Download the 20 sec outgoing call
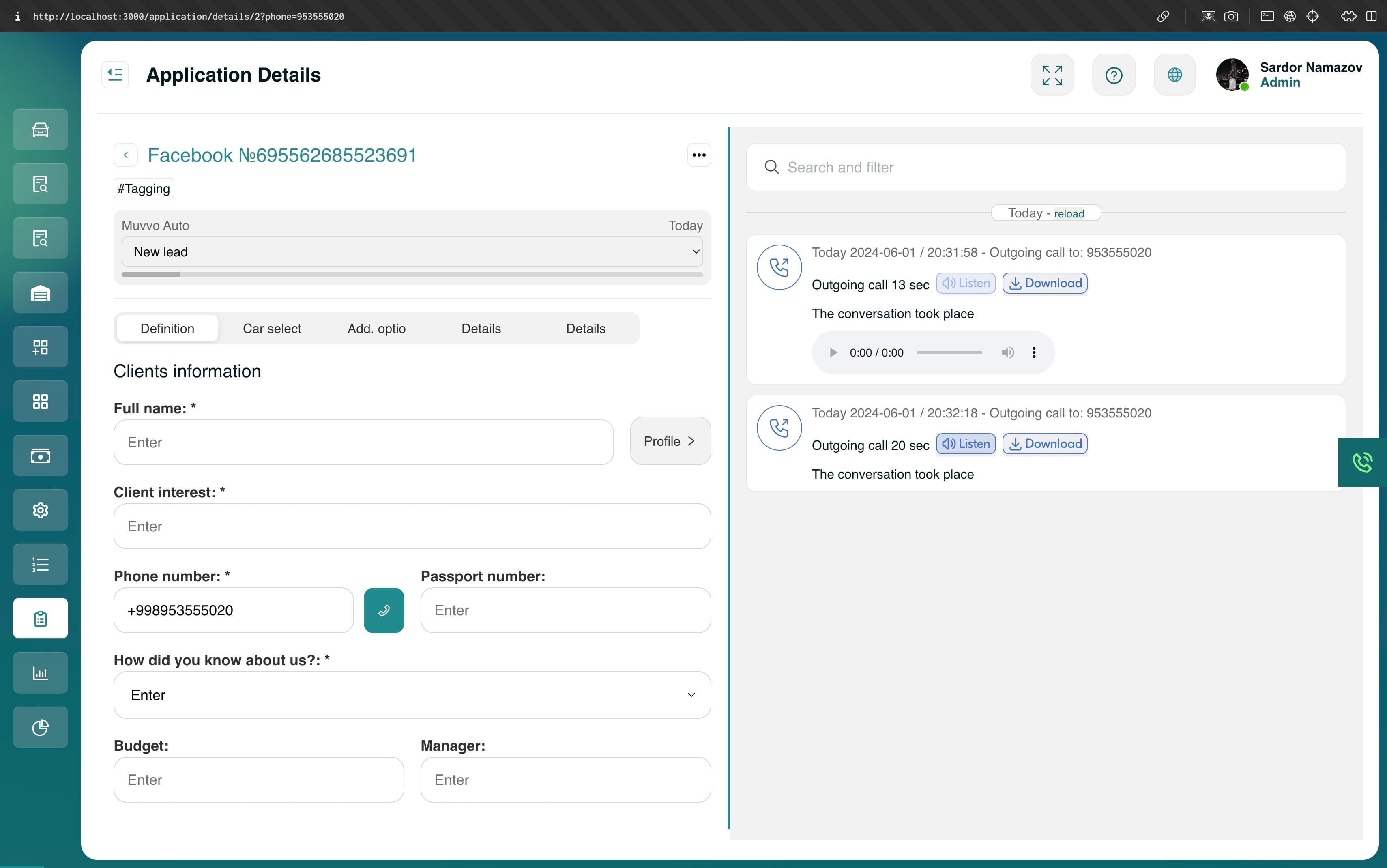 1044,444
